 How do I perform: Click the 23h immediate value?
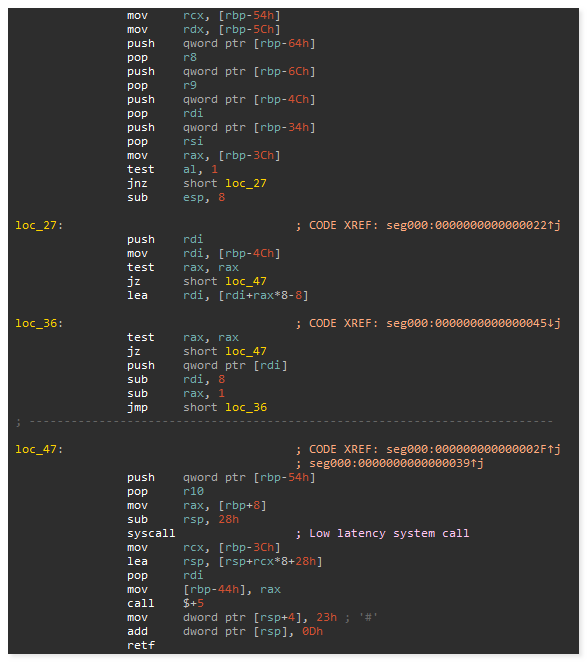pyautogui.click(x=326, y=617)
